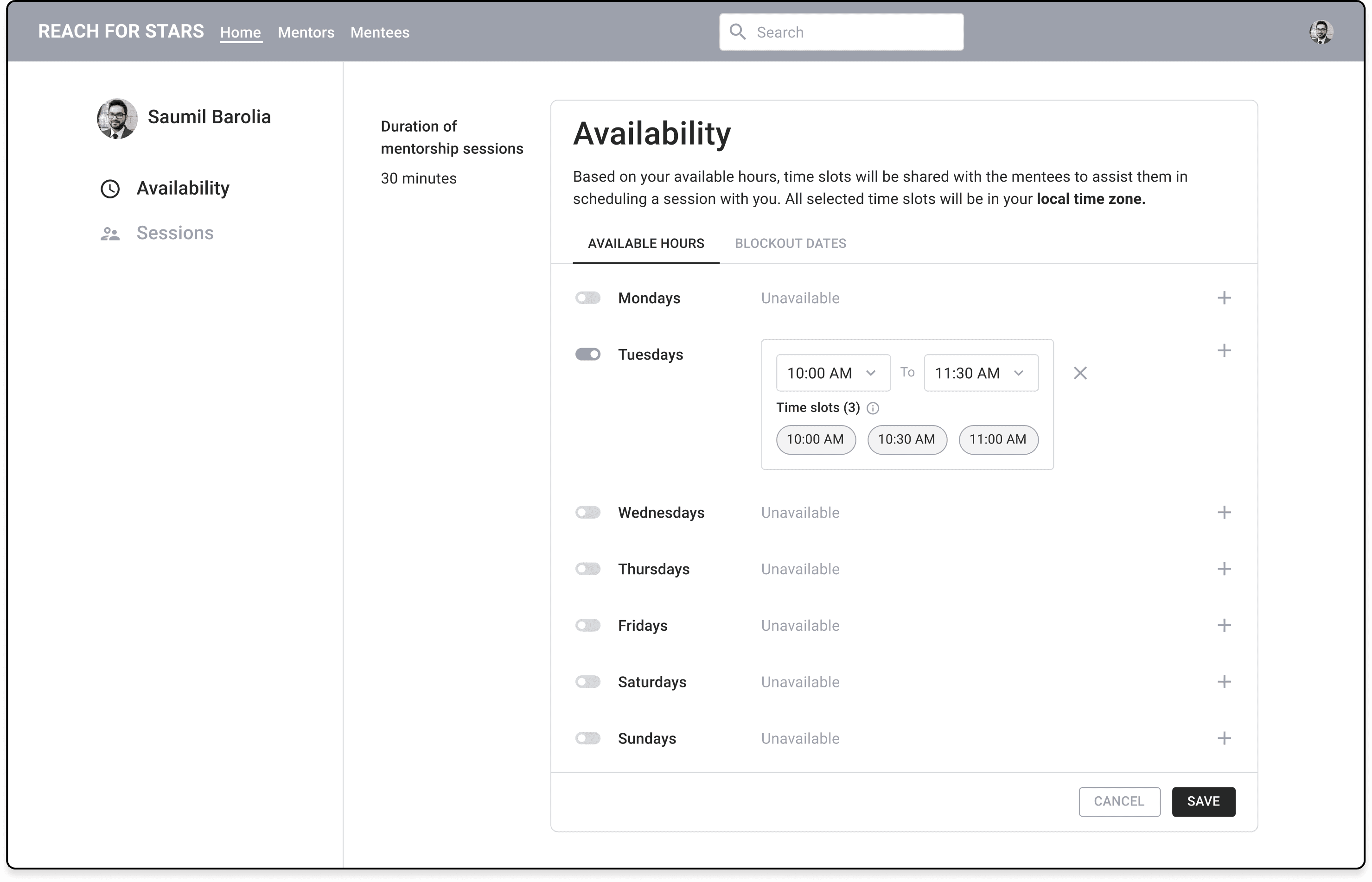Open the 11:30 AM end time dropdown
The height and width of the screenshot is (882, 1372).
(980, 373)
